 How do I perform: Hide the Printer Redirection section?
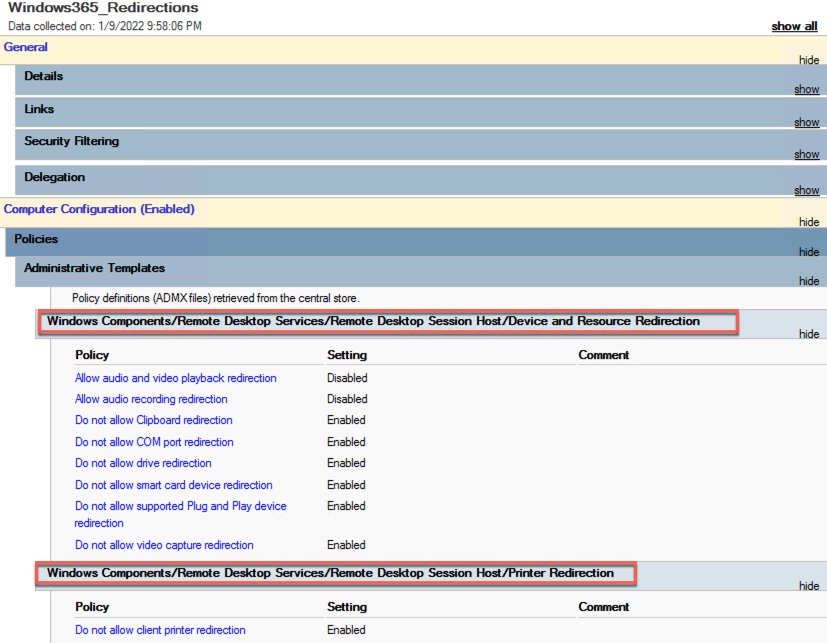tap(809, 586)
